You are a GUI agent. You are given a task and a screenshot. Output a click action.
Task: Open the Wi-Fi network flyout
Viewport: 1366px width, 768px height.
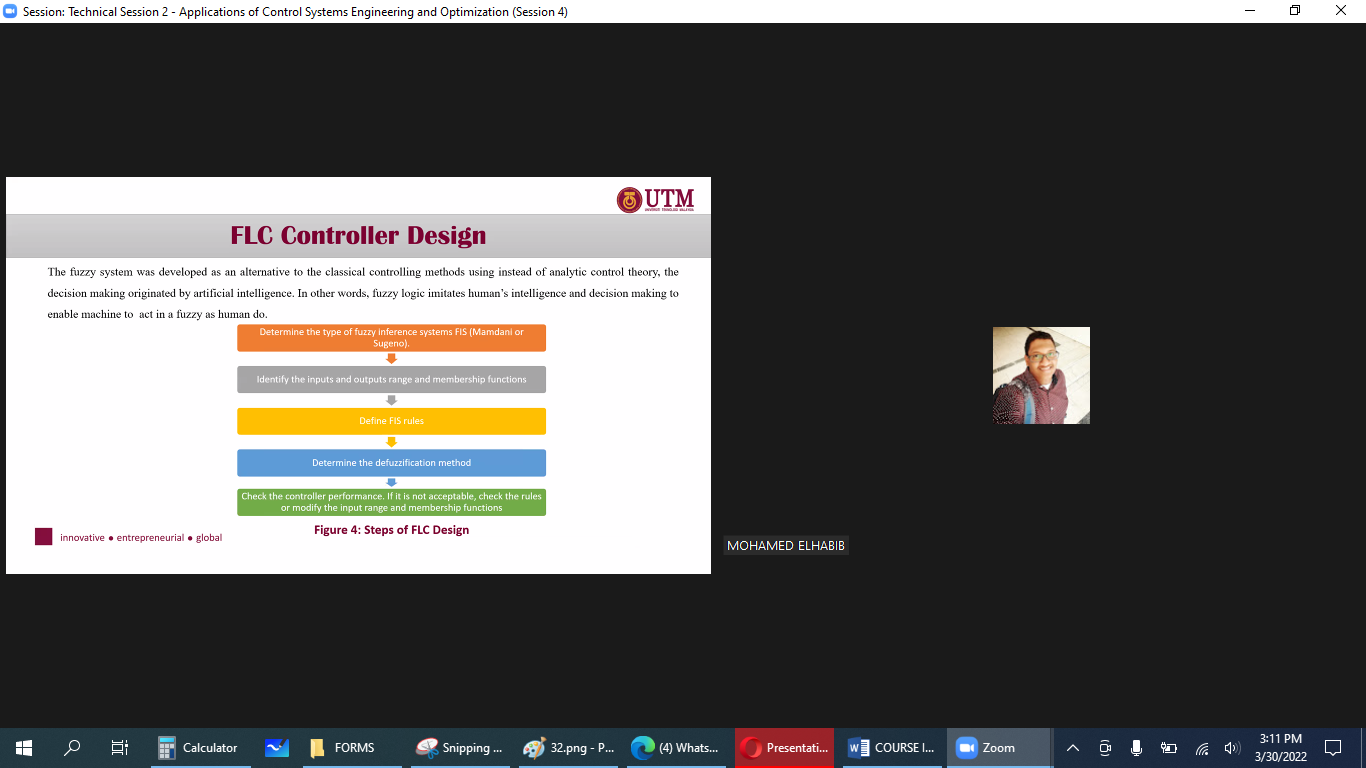1202,747
